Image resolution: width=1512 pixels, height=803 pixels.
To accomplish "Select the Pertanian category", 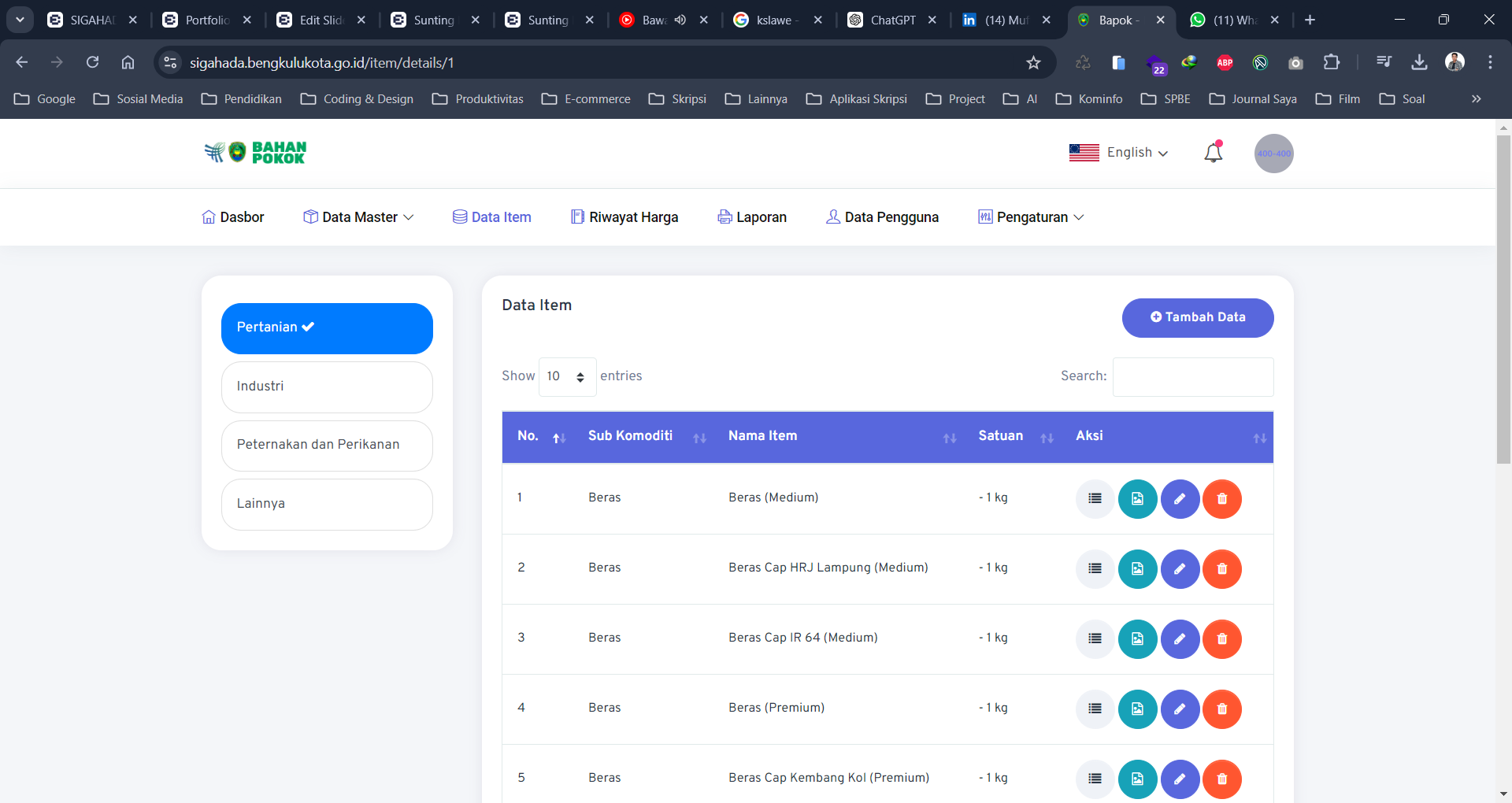I will click(327, 328).
